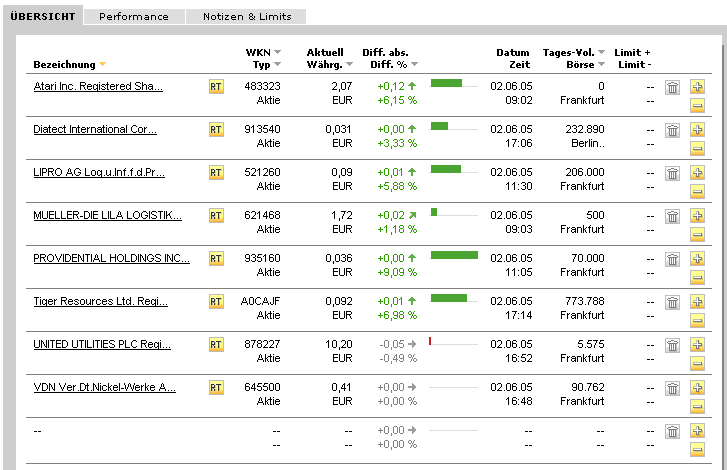Click the plus icon for Diatect International

point(697,130)
